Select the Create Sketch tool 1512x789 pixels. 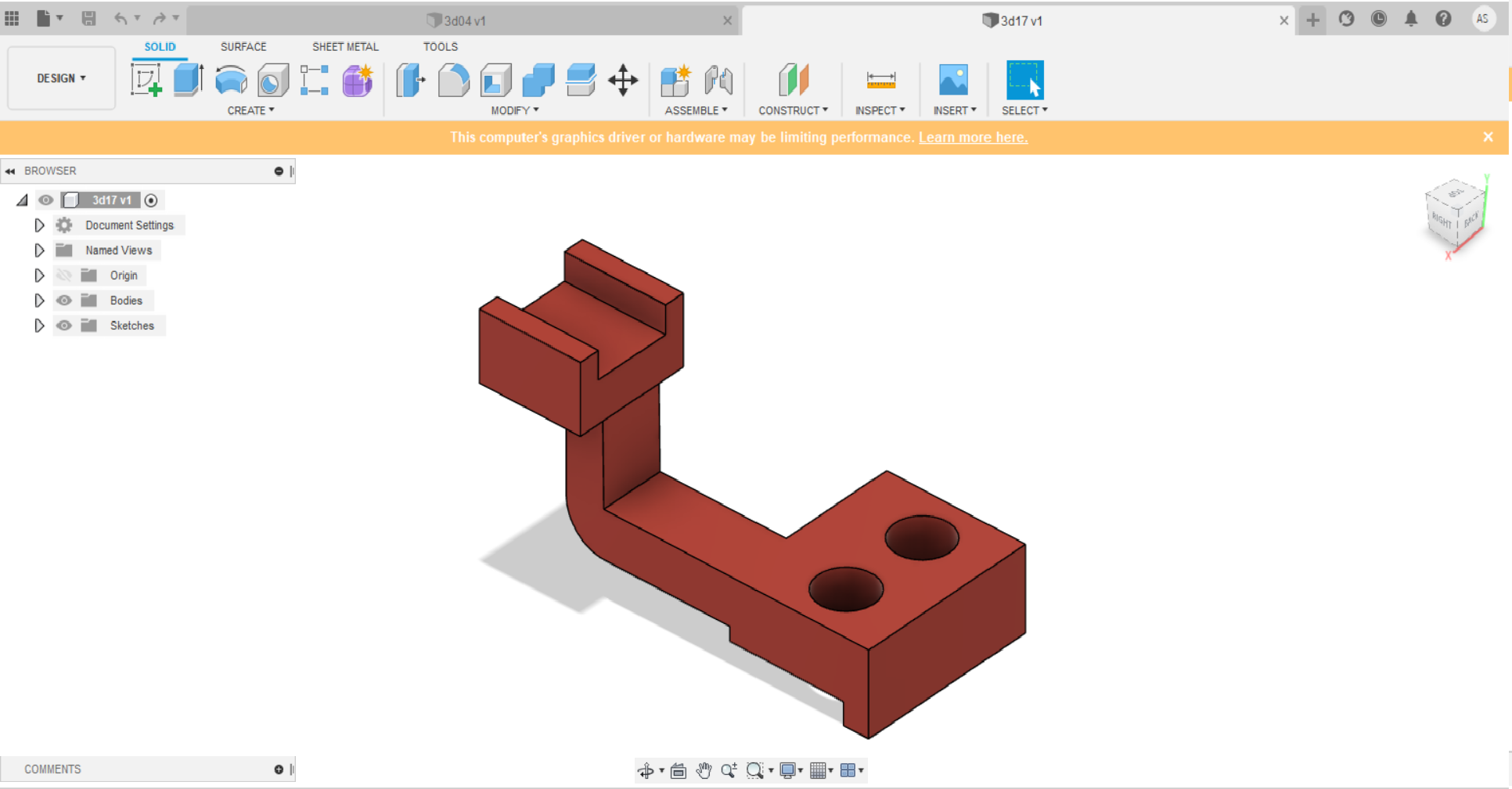(146, 80)
